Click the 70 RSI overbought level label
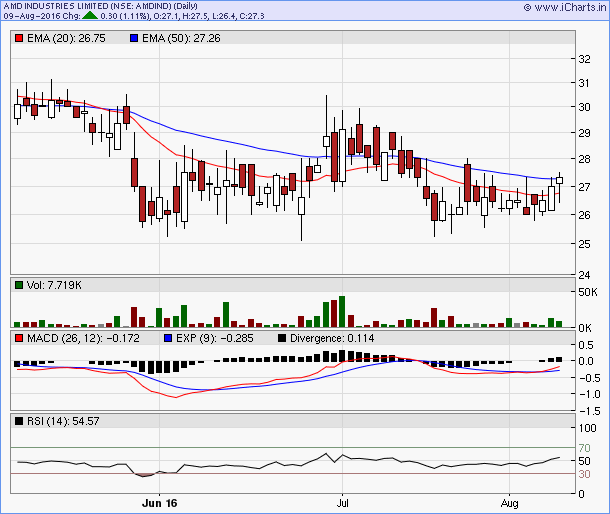Screen dimensions: 610x514 coord(584,448)
